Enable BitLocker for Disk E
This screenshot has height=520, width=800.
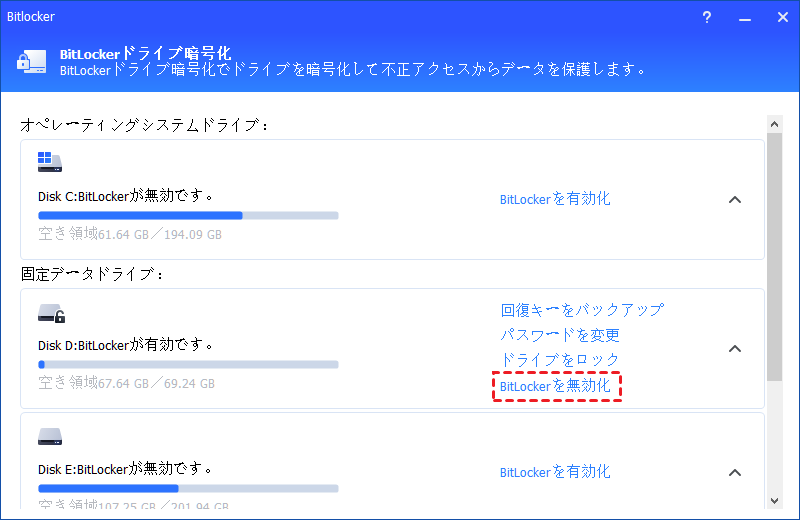[555, 472]
